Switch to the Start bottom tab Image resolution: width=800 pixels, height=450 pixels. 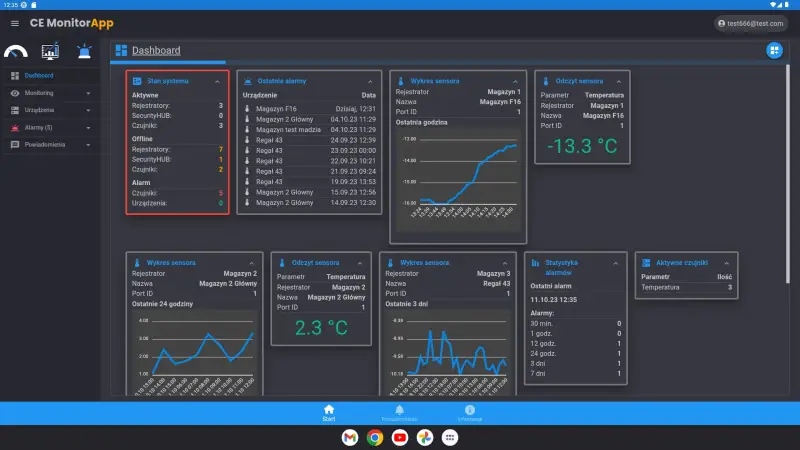tap(329, 413)
